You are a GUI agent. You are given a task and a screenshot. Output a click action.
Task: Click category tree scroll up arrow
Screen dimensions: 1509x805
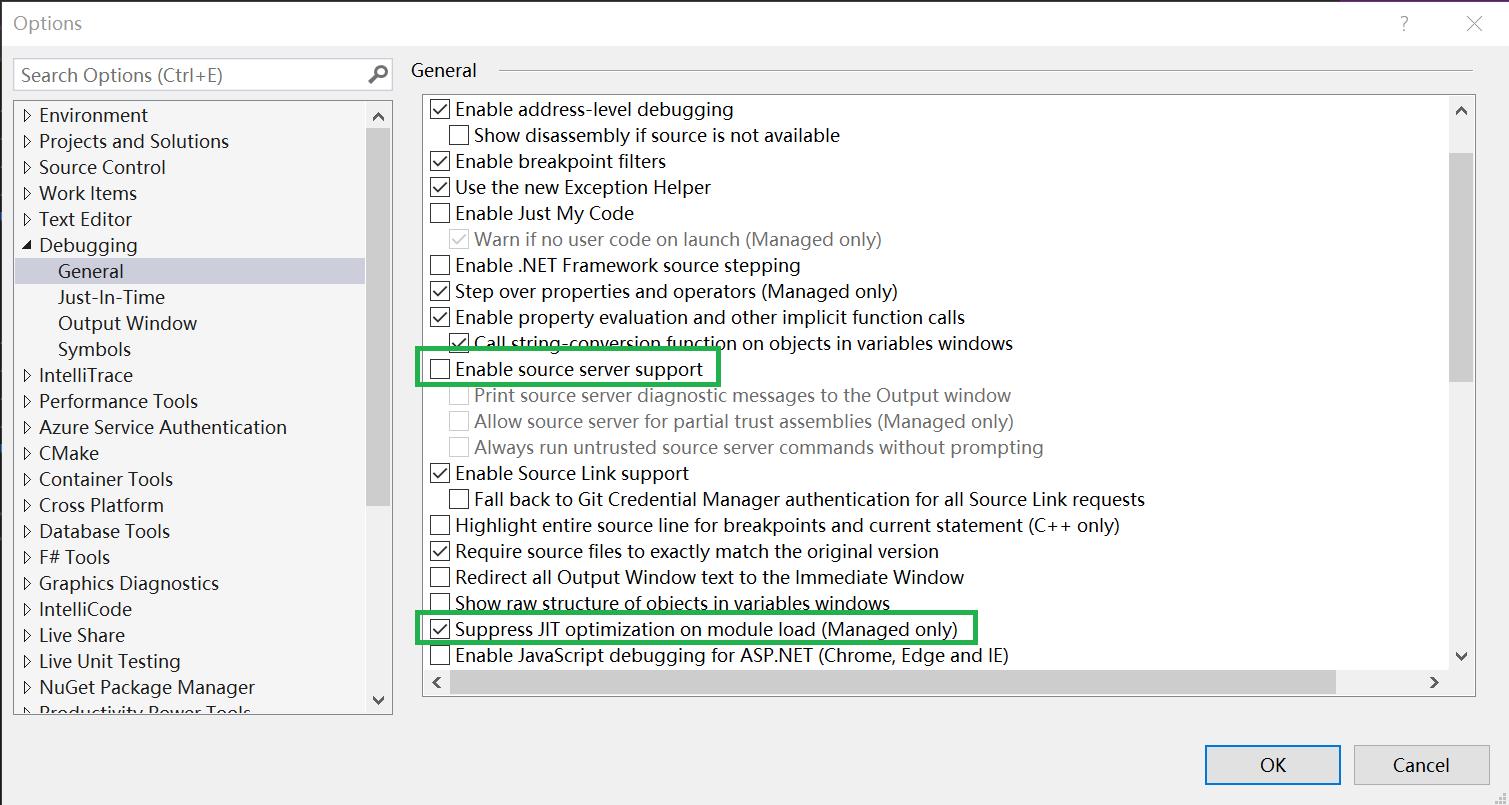(x=378, y=116)
